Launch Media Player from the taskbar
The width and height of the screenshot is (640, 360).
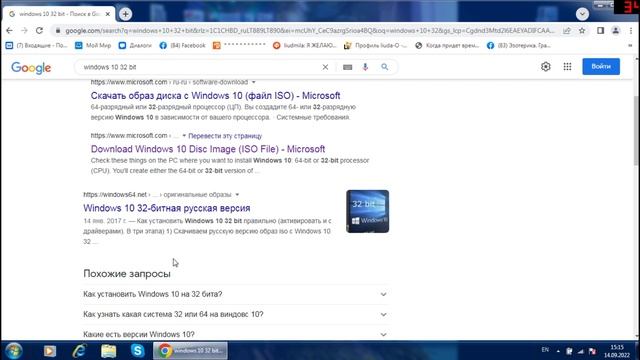coord(50,351)
